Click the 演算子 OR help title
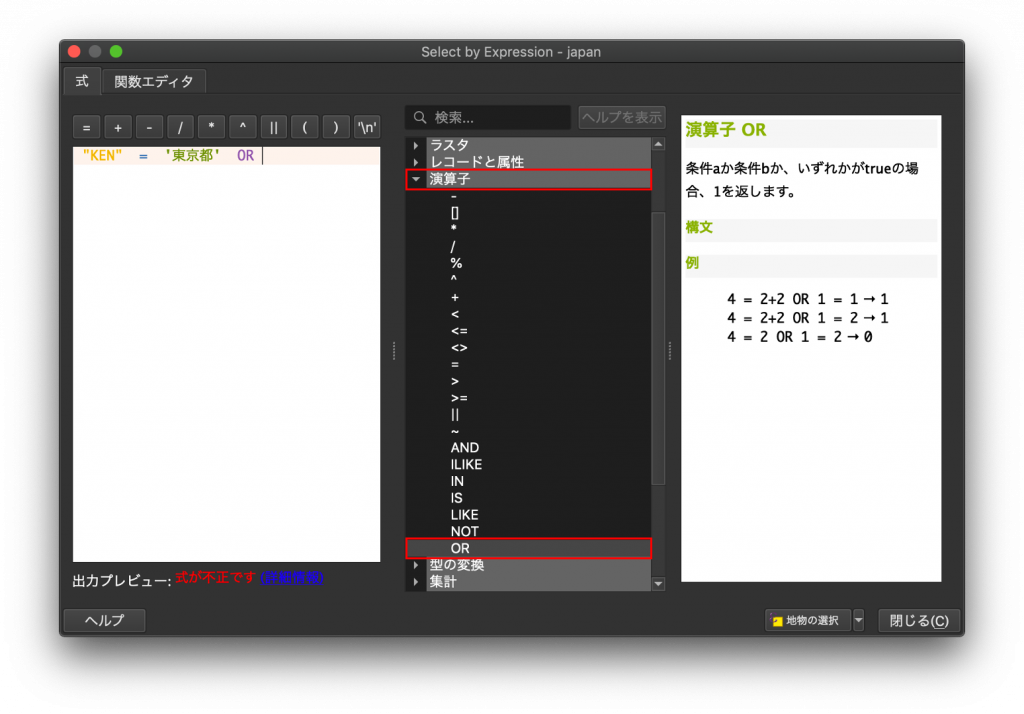Image resolution: width=1024 pixels, height=714 pixels. coord(726,130)
